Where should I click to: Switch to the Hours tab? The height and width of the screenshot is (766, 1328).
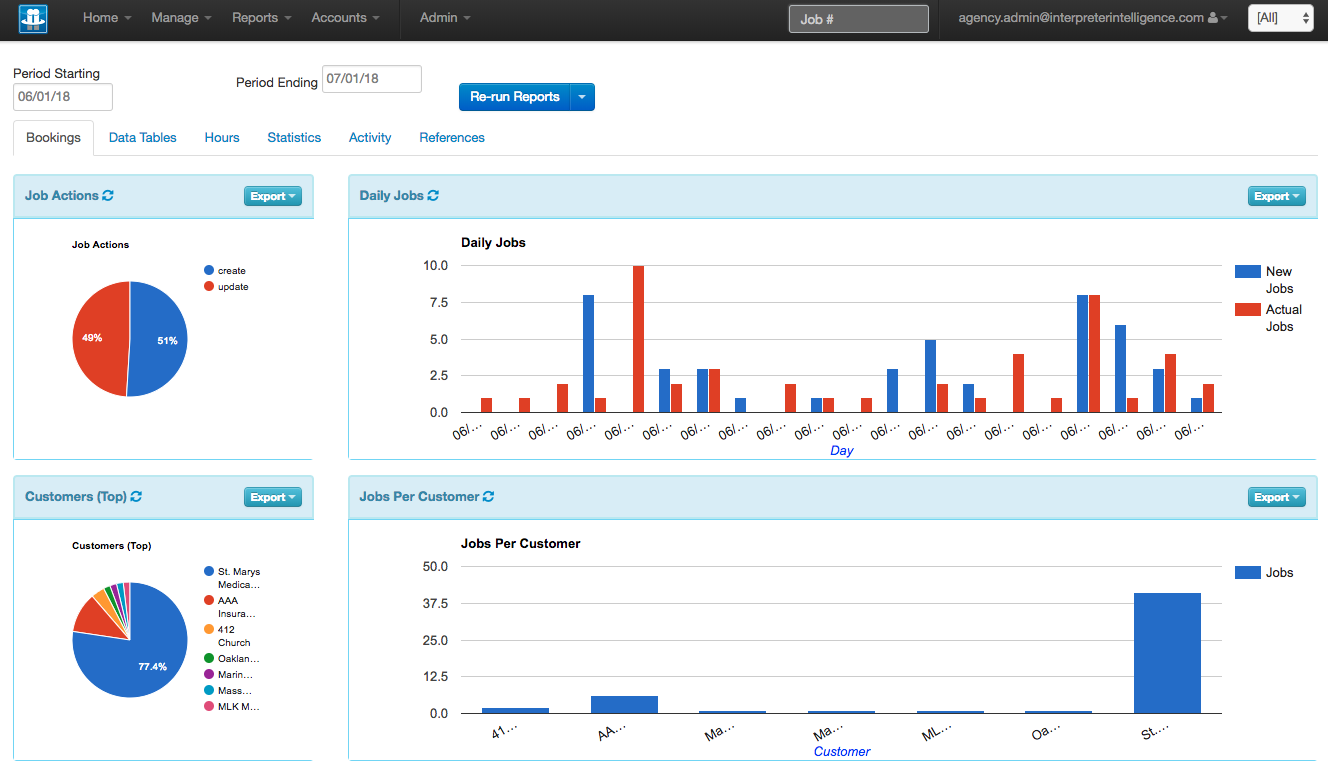tap(222, 138)
